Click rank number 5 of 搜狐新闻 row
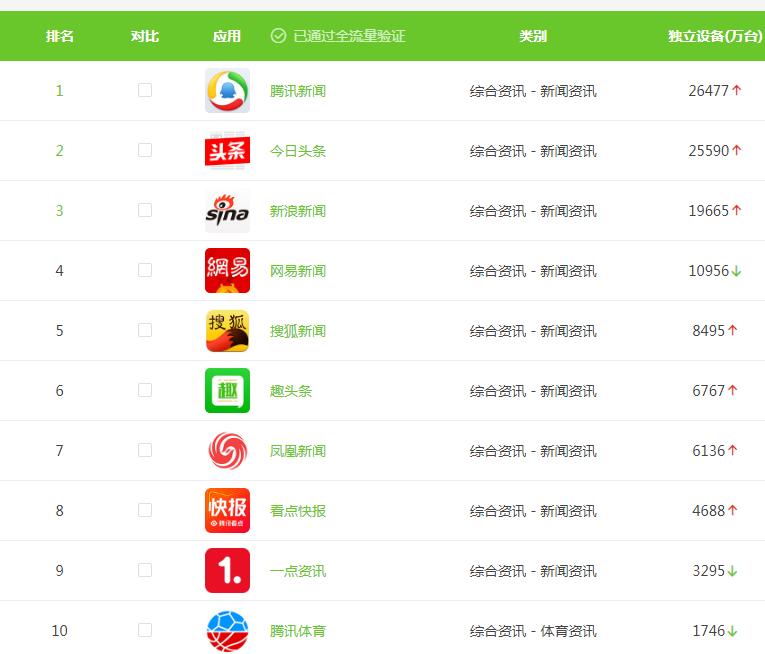This screenshot has height=654, width=765. 60,330
